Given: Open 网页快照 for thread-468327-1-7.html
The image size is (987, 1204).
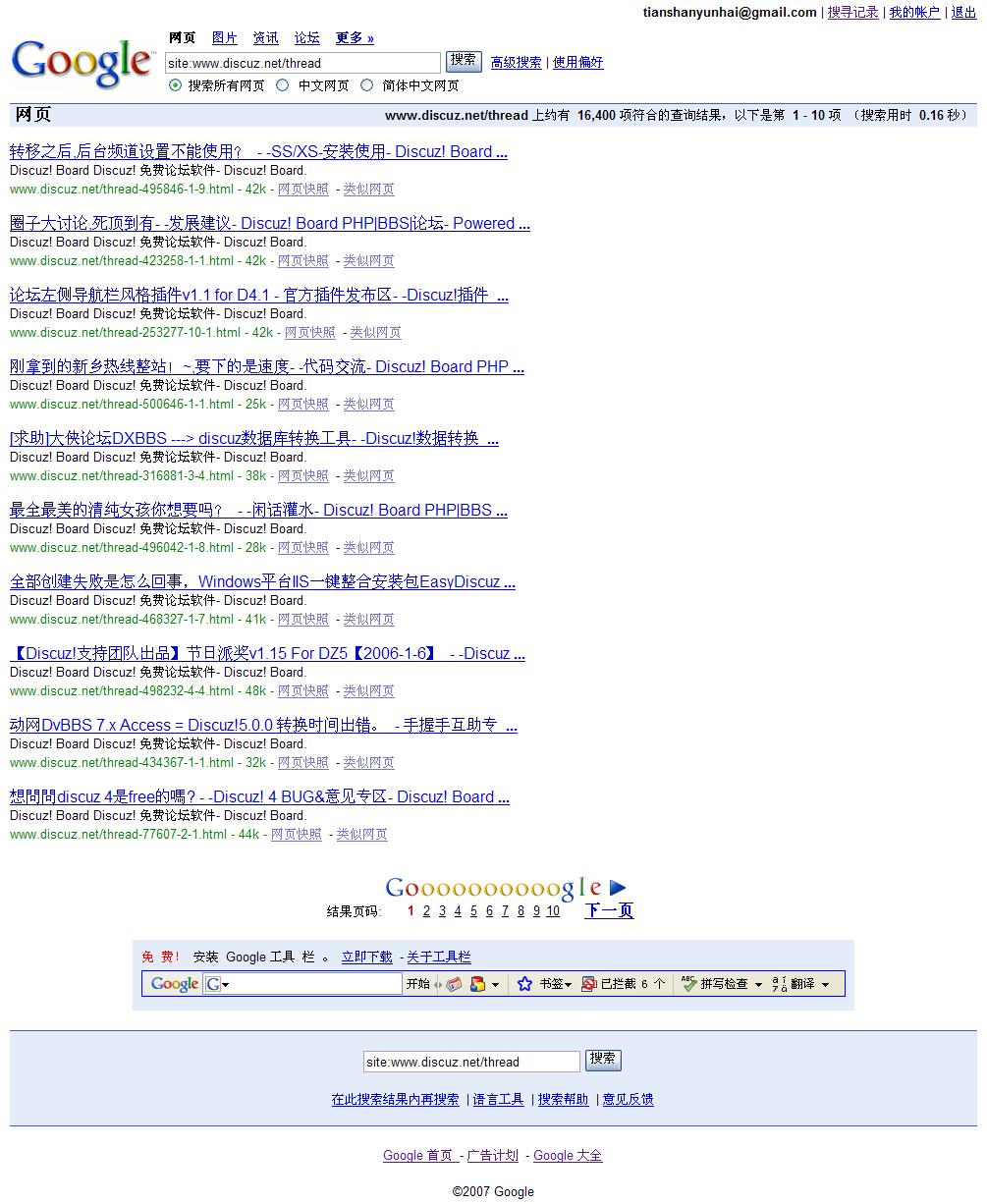Looking at the screenshot, I should 303,620.
